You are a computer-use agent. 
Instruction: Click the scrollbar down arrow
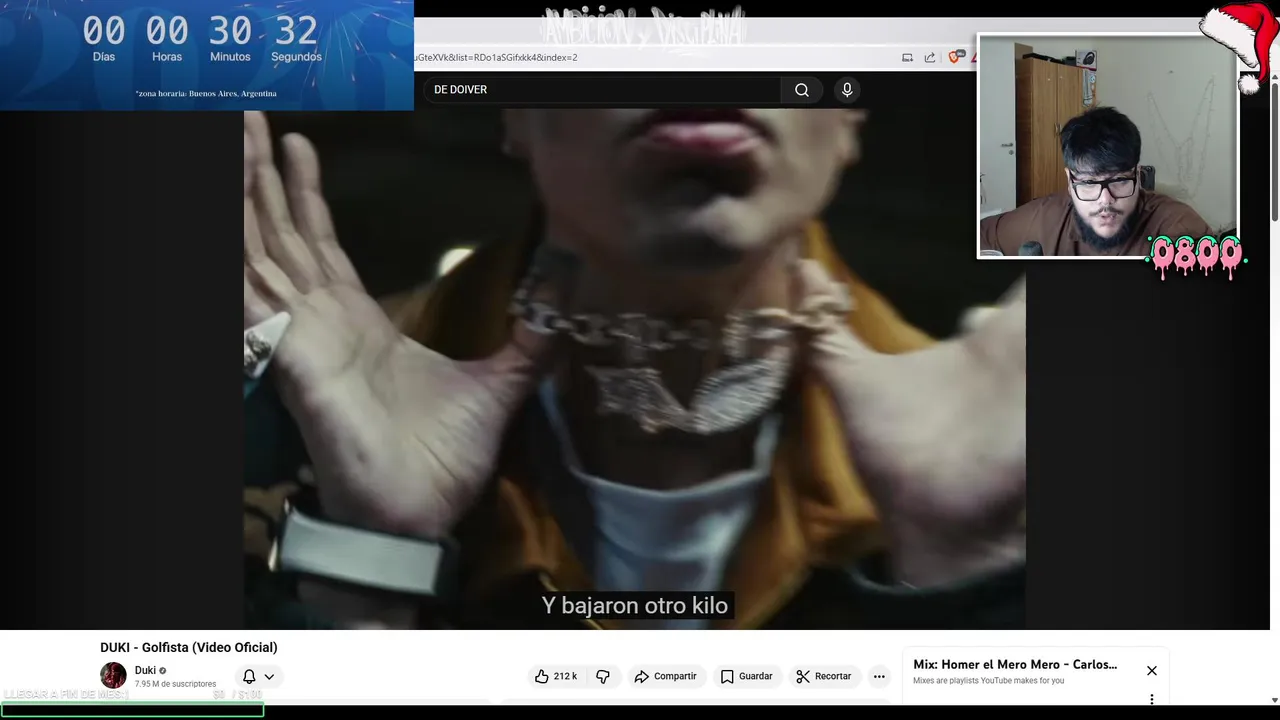(1274, 700)
